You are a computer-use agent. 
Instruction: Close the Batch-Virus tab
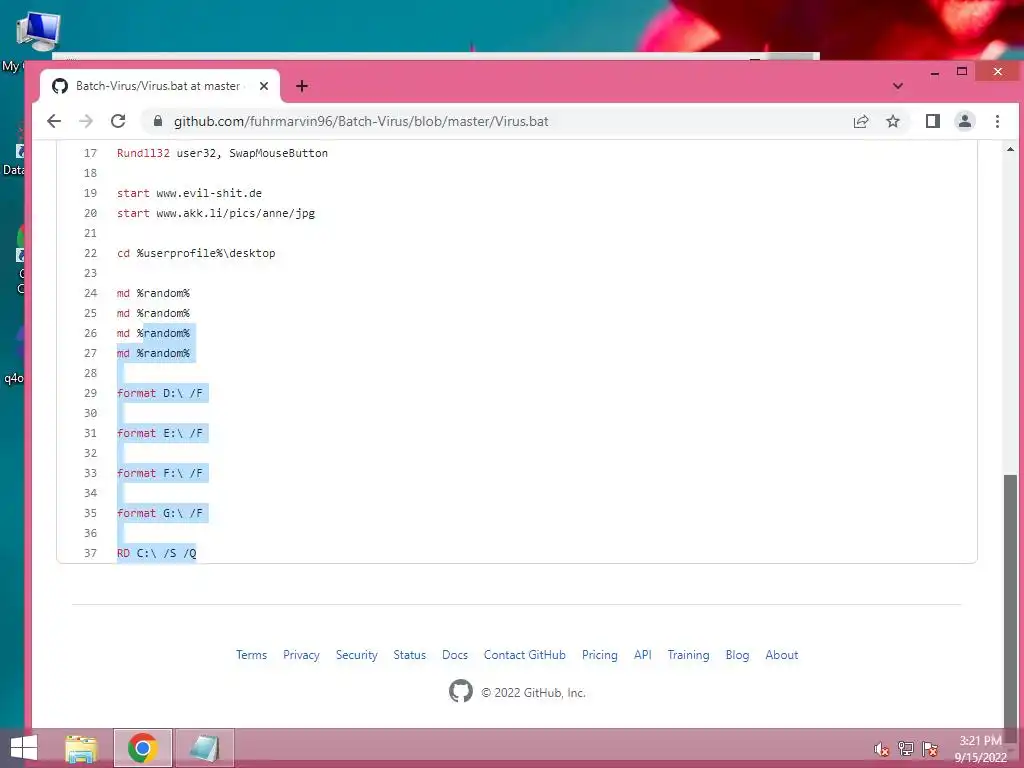point(264,86)
